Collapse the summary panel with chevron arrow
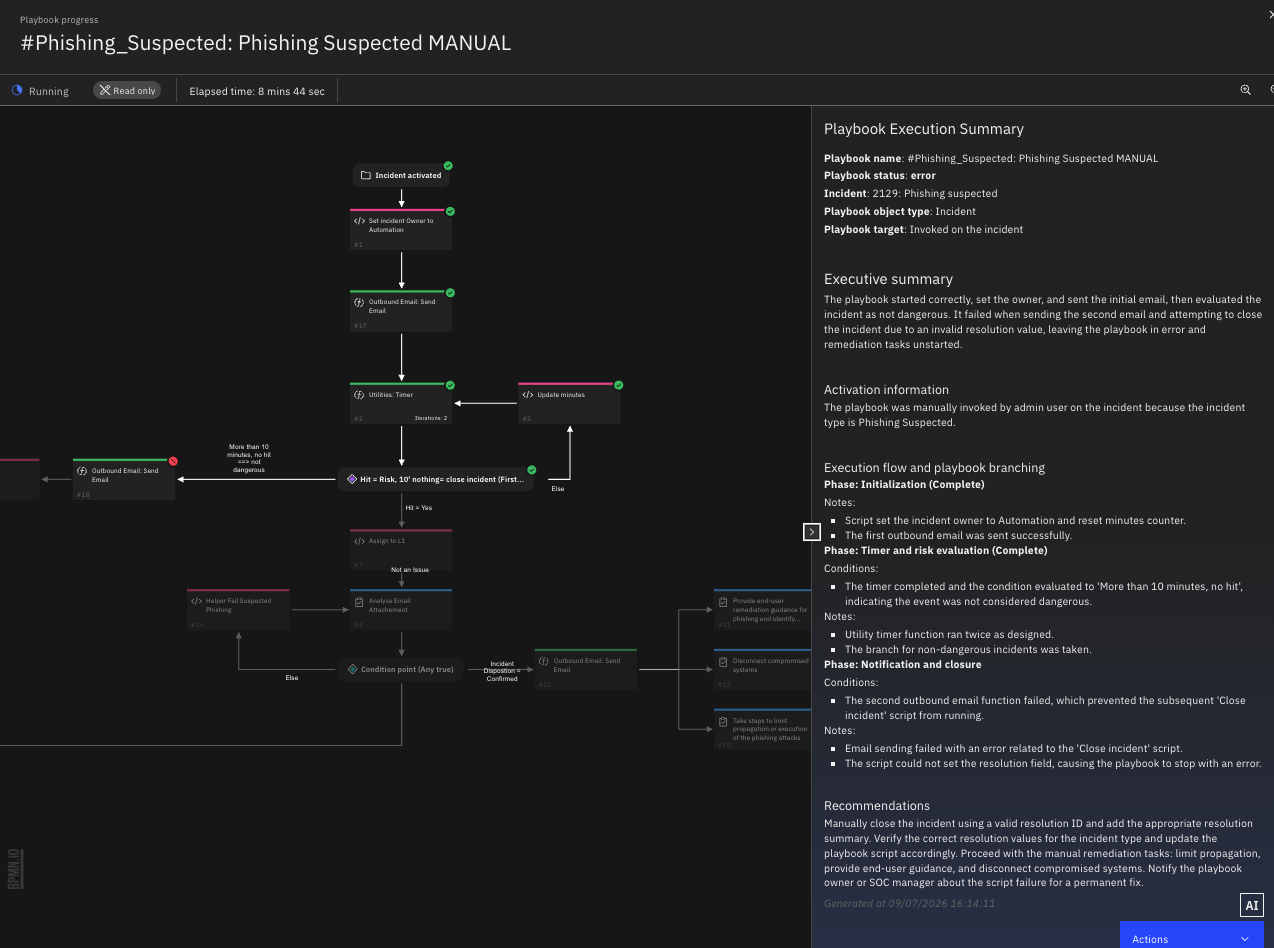The image size is (1274, 948). 811,532
